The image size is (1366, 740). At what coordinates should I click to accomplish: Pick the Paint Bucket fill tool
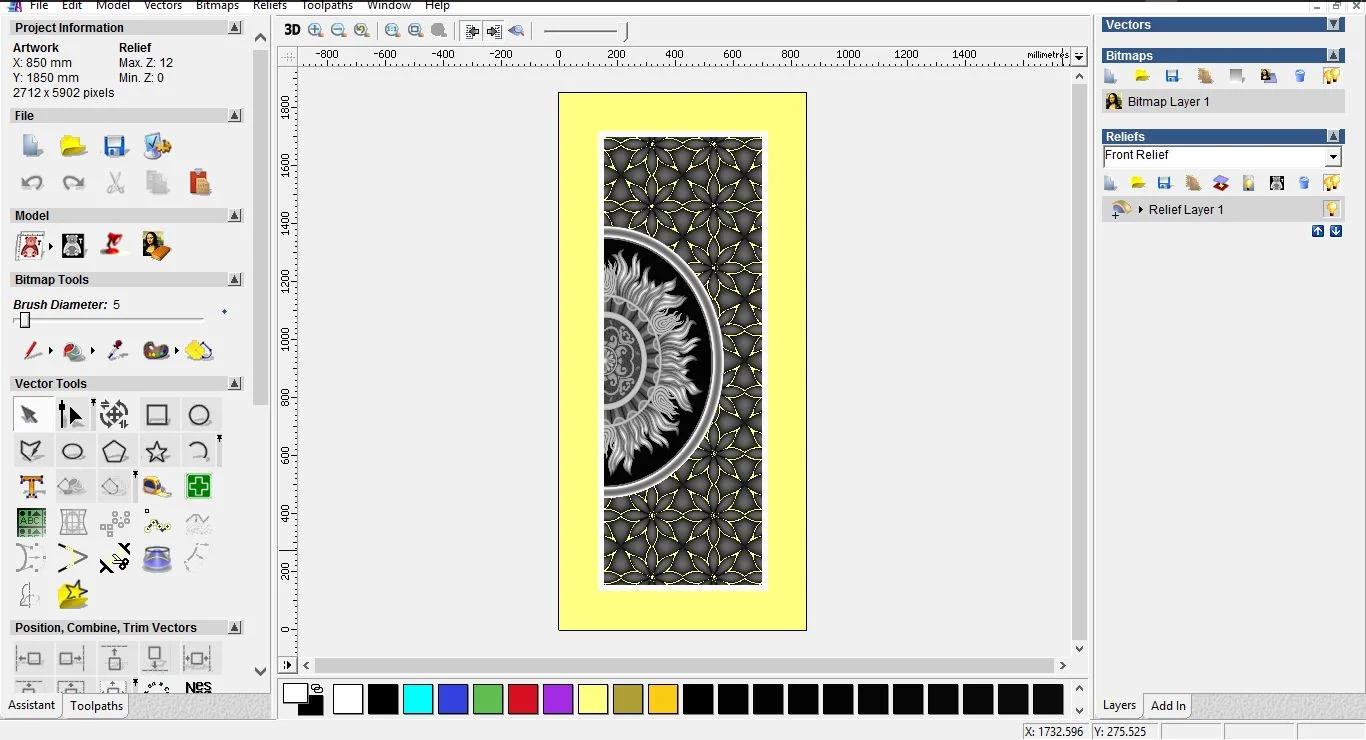74,351
